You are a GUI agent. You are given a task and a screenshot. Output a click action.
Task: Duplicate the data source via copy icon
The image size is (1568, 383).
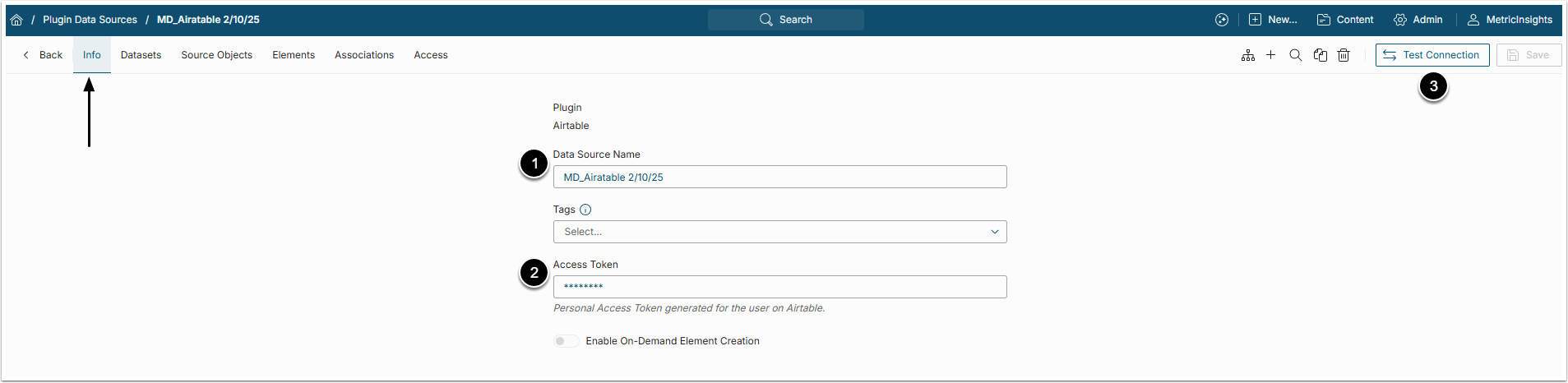click(1321, 55)
